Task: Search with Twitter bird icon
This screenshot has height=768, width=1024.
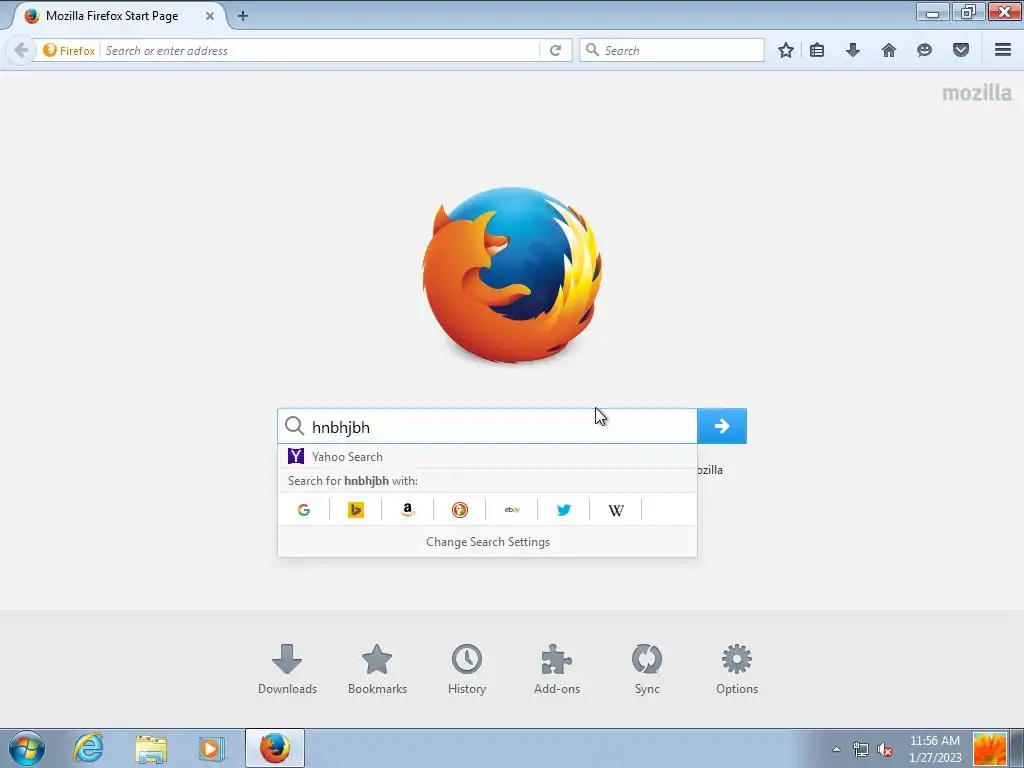Action: (564, 510)
